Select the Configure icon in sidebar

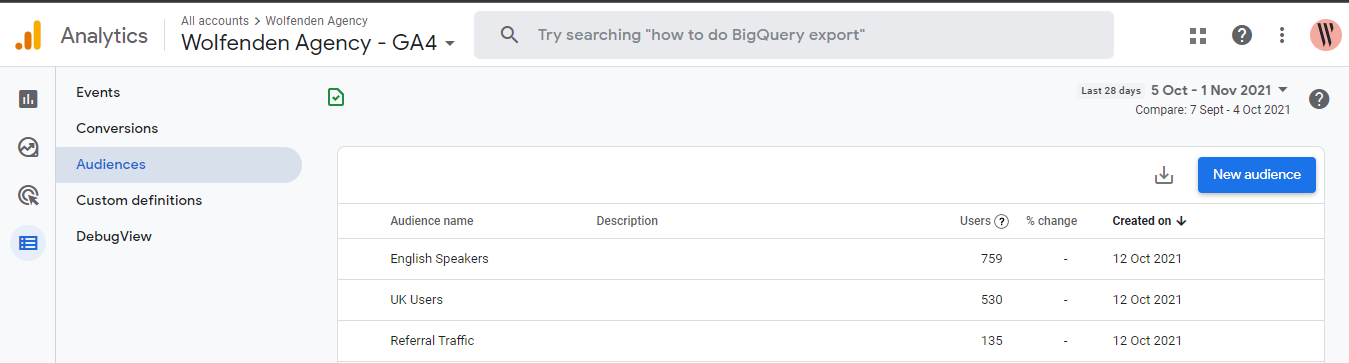click(28, 243)
